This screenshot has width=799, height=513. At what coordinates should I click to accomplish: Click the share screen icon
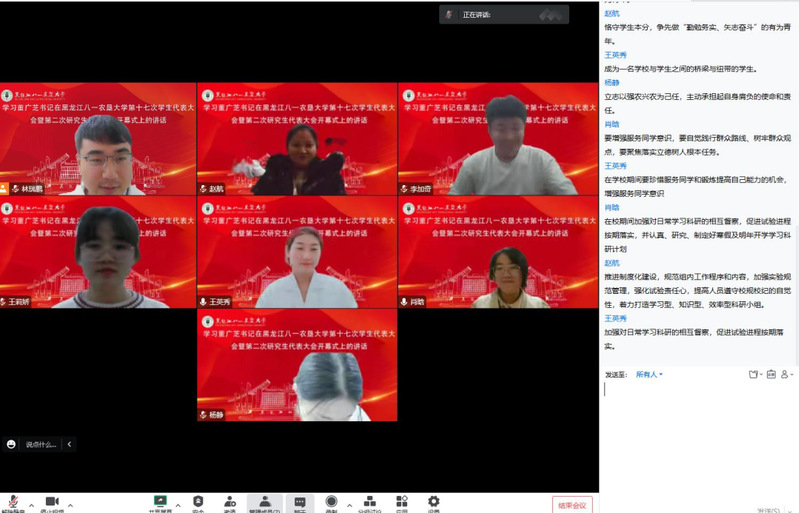click(x=160, y=502)
